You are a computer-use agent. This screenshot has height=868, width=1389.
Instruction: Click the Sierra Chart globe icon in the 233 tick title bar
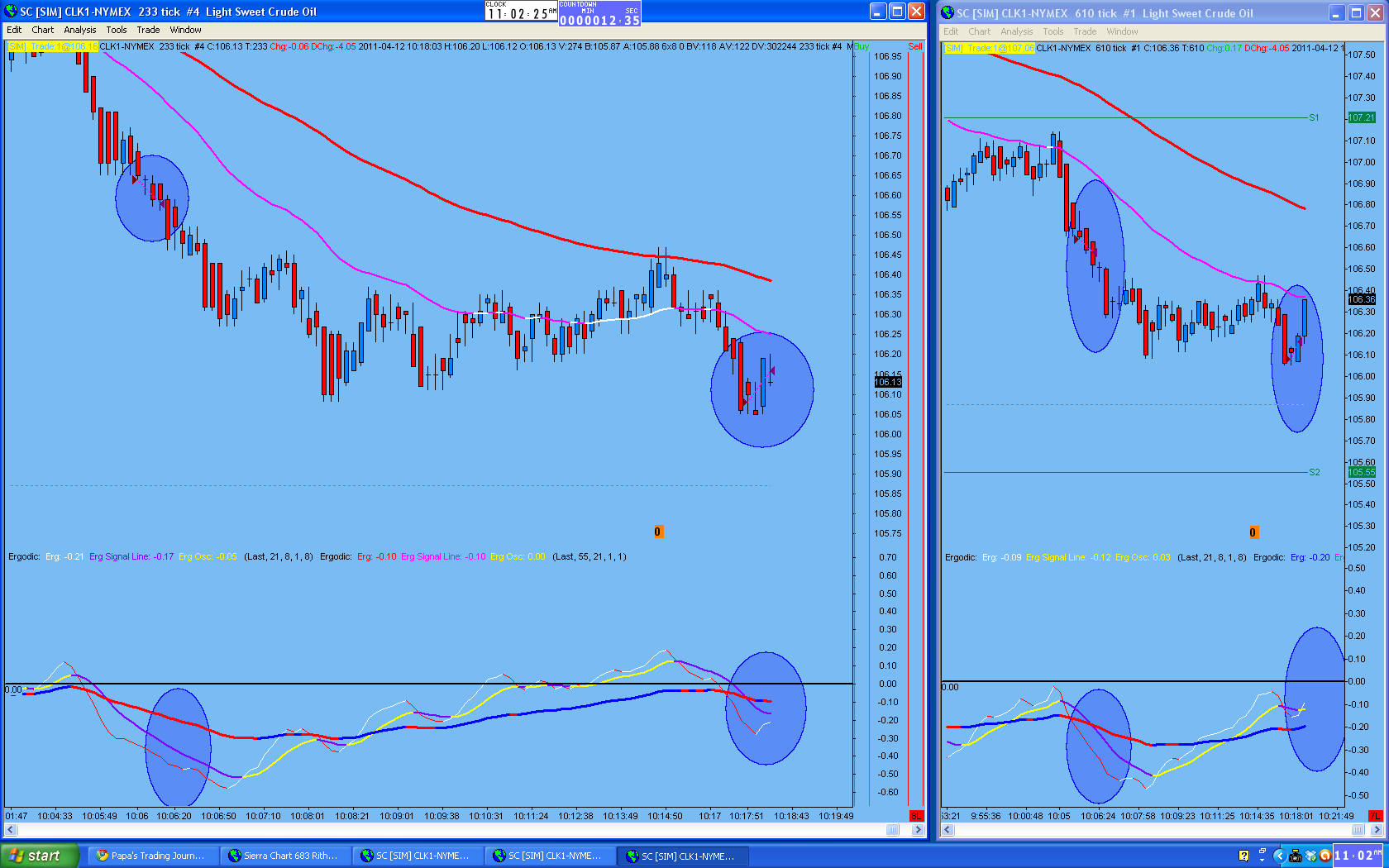point(11,12)
